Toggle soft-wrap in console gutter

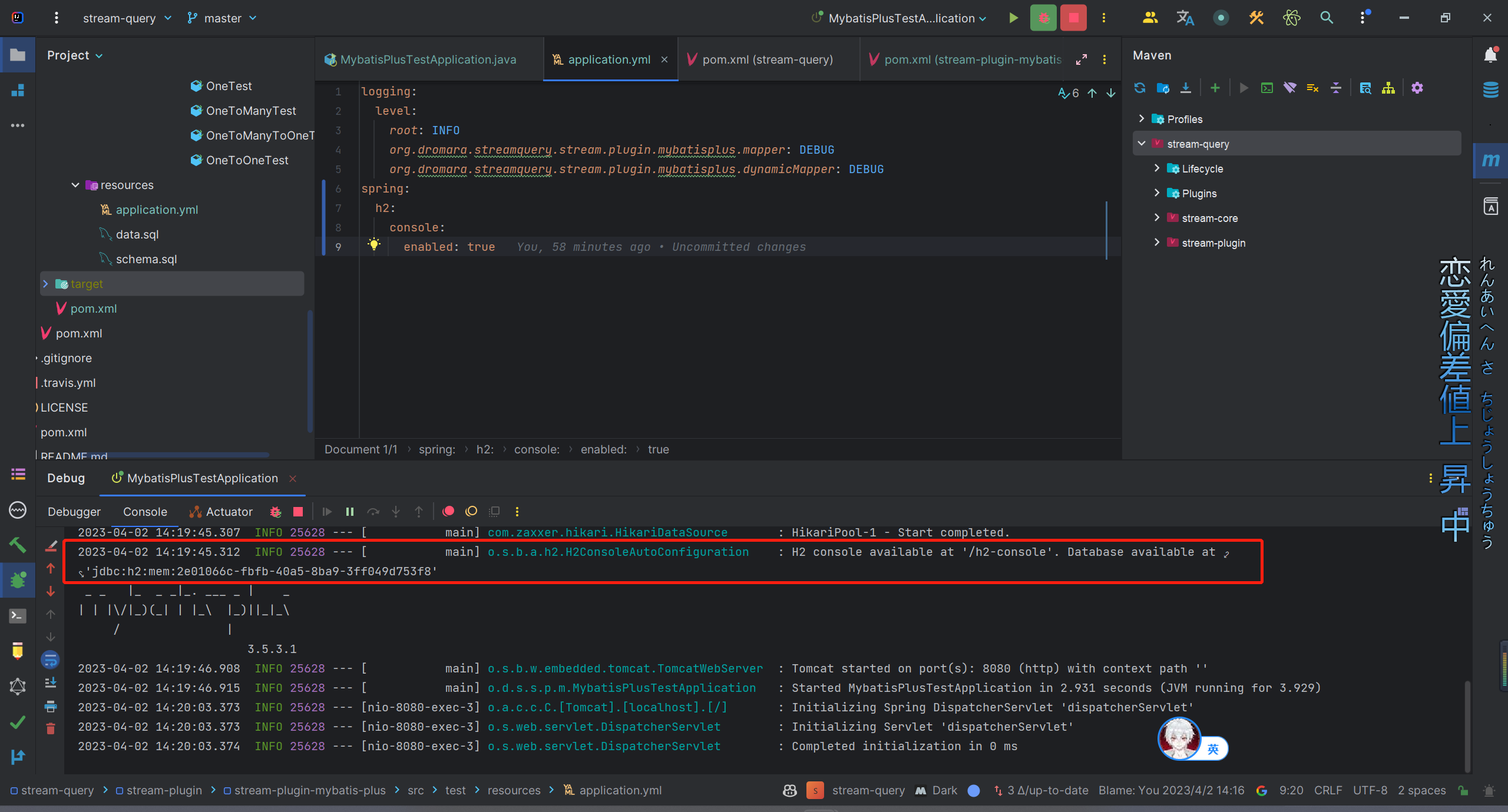51,660
